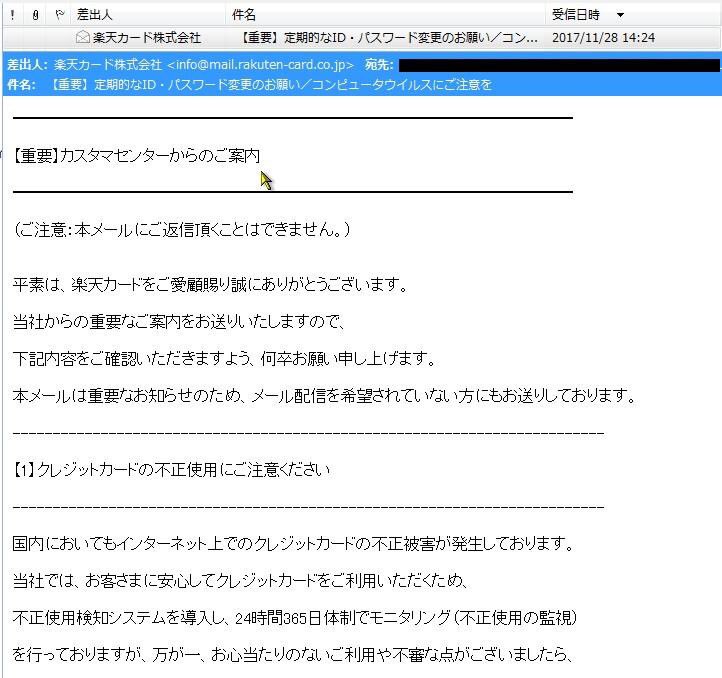Toggle the 受信日時 sort direction arrow
722x678 pixels.
(620, 15)
